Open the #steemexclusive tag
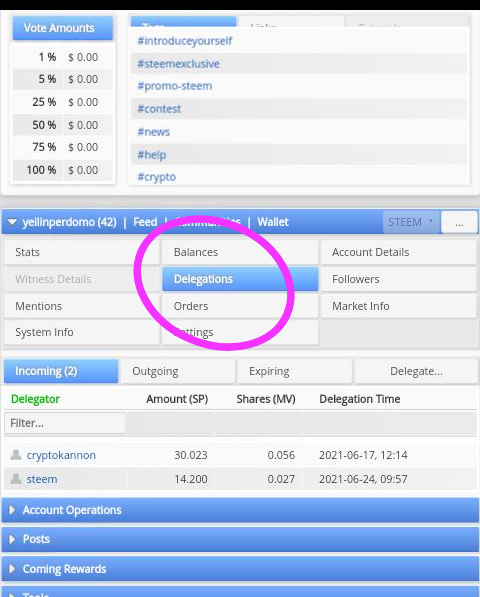 pos(179,64)
